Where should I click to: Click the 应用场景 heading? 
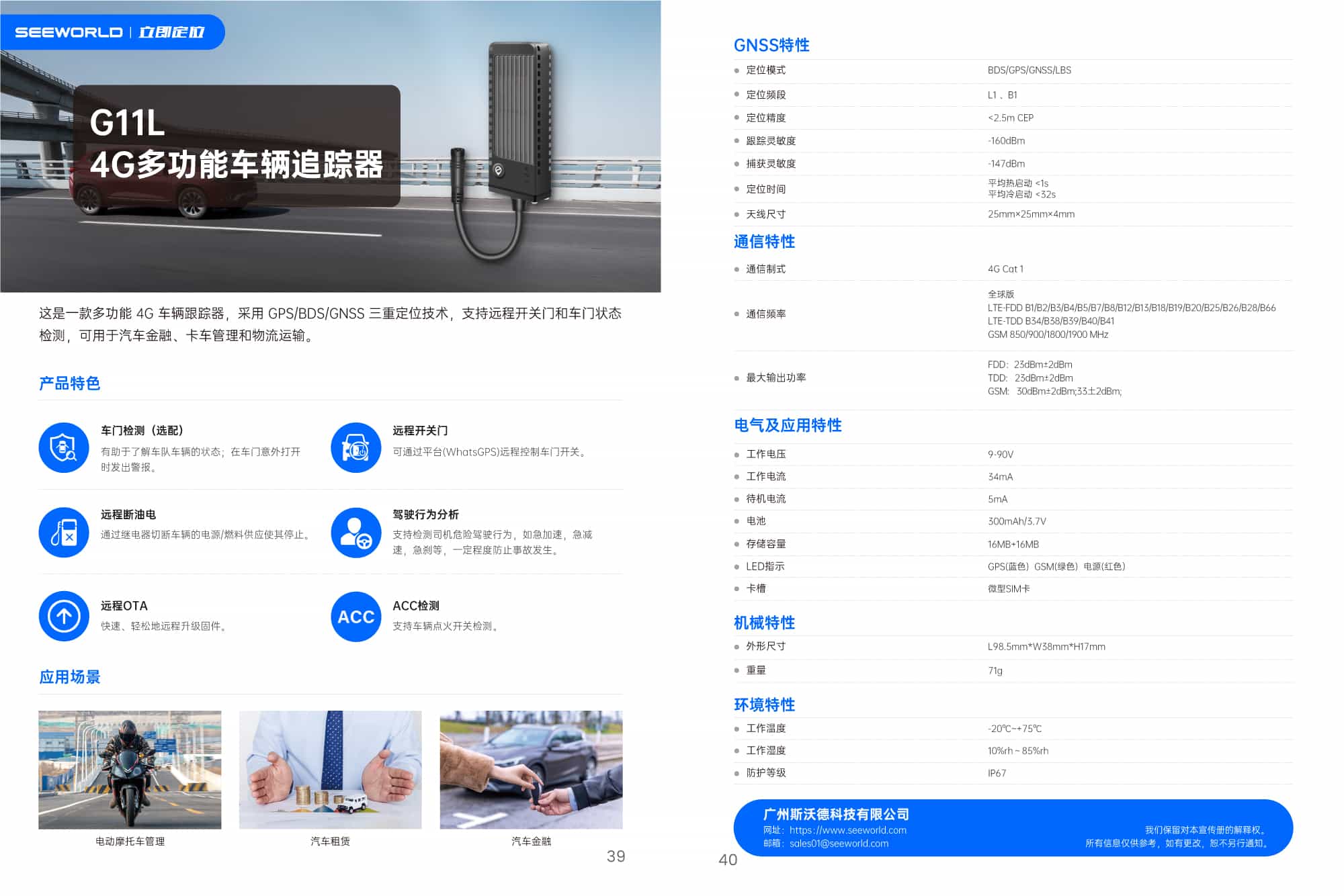click(x=69, y=677)
